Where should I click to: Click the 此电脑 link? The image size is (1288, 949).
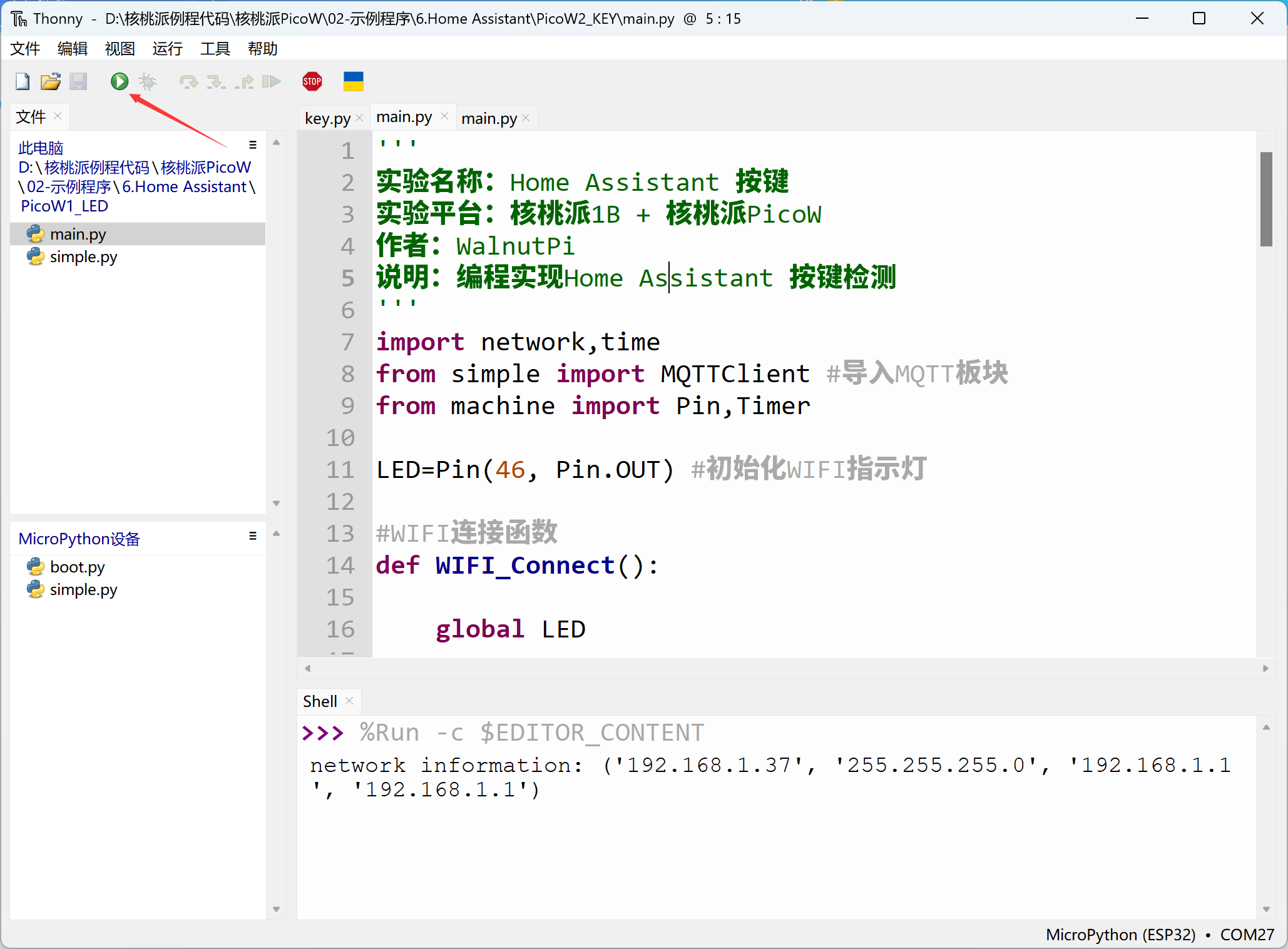pos(41,148)
